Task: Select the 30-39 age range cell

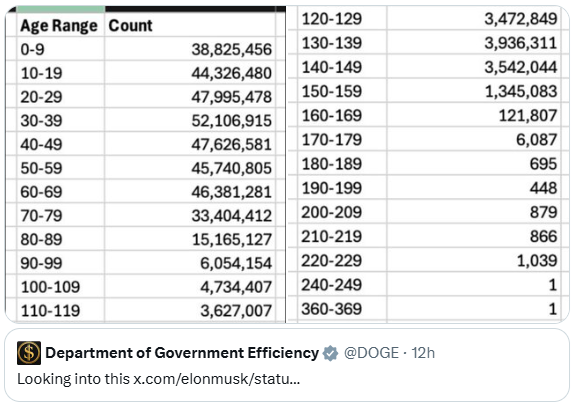Action: [60, 120]
